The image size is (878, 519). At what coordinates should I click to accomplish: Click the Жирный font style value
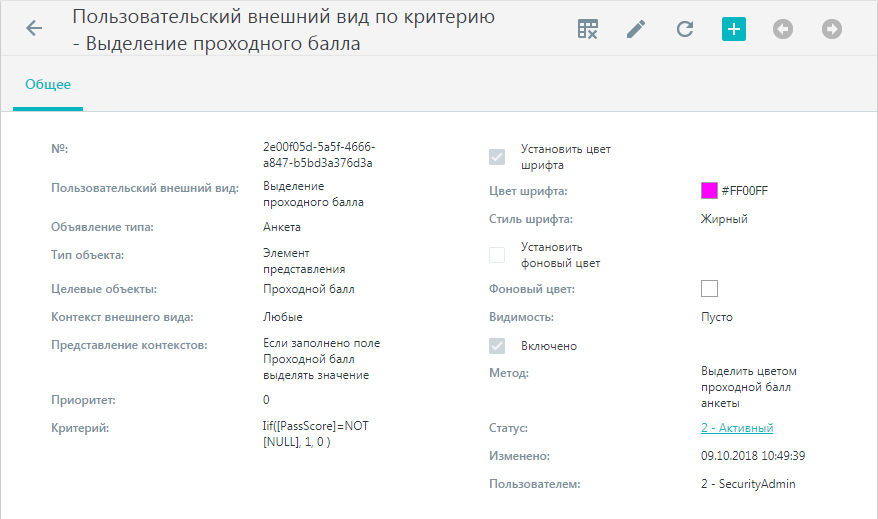coord(724,219)
